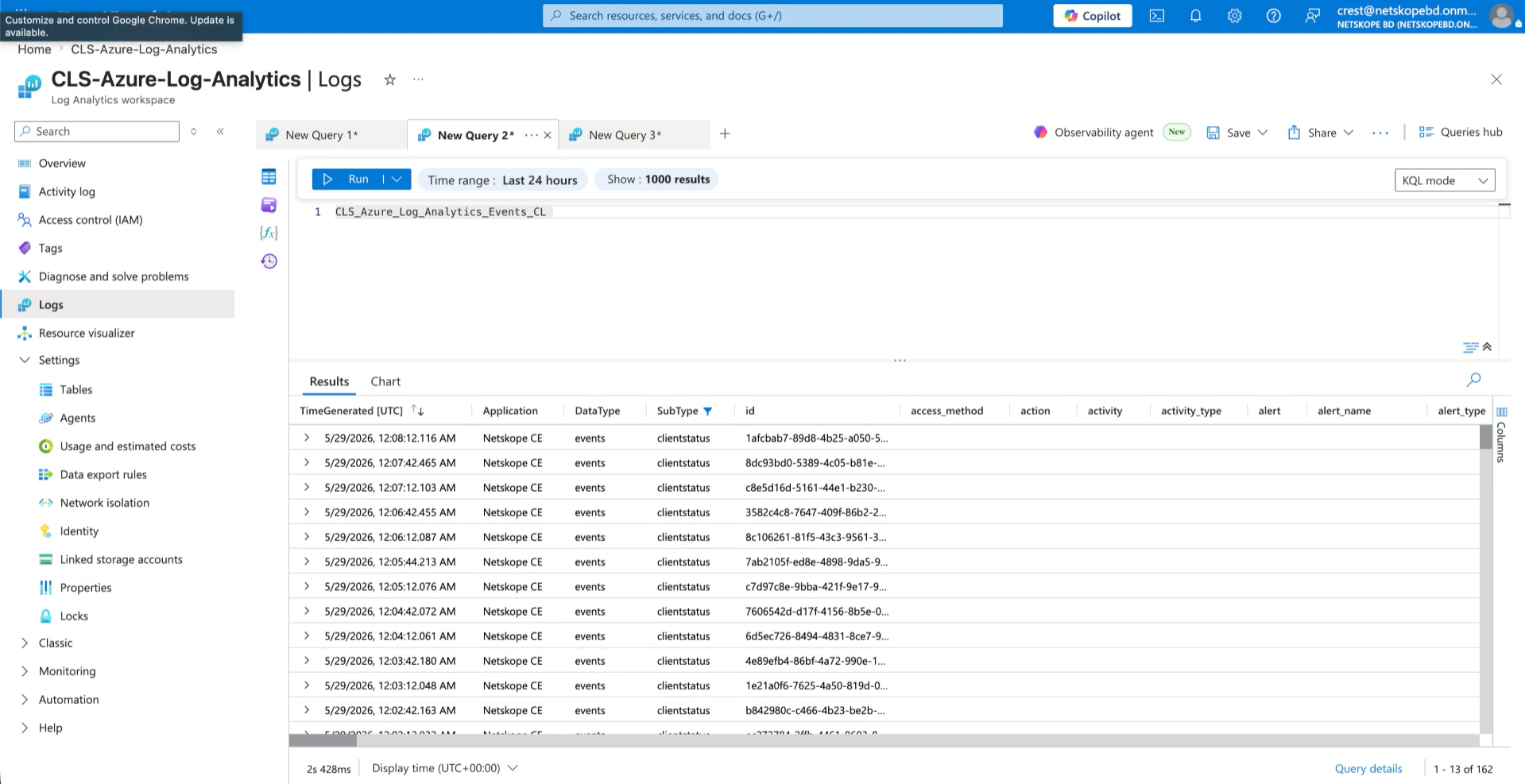This screenshot has height=784, width=1525.
Task: Filter the SubType column
Action: tap(708, 411)
